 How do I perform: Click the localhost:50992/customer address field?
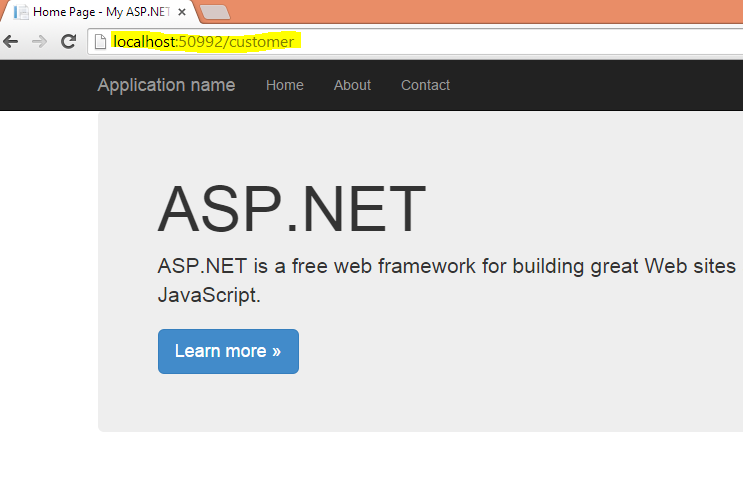click(415, 42)
